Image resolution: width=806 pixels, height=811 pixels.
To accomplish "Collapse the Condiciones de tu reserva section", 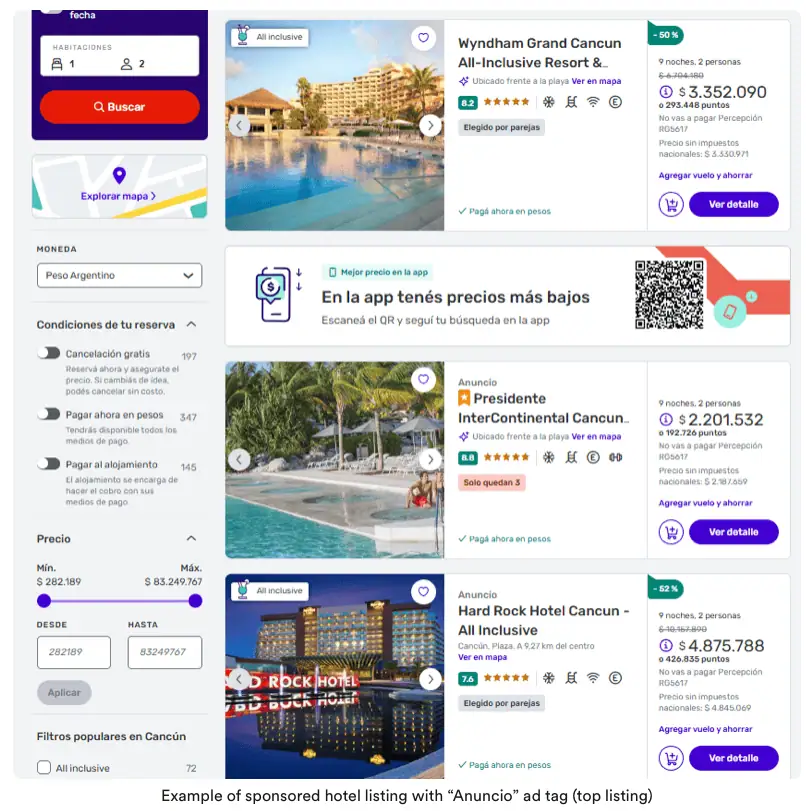I will click(191, 324).
